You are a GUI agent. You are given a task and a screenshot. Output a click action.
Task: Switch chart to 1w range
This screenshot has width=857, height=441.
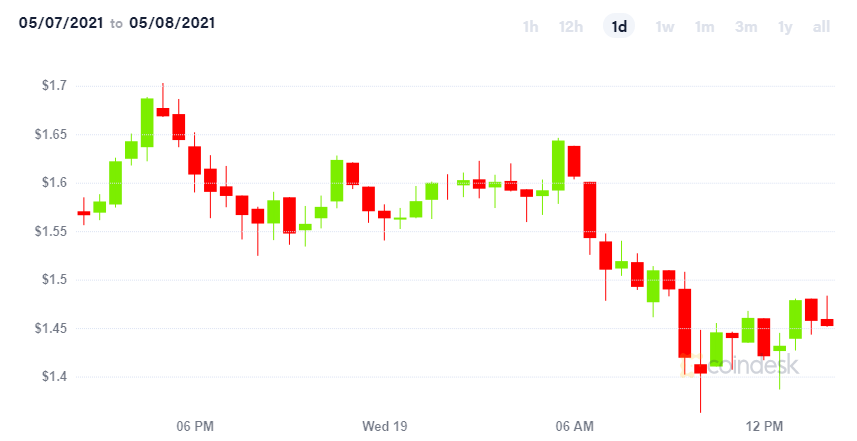click(665, 26)
